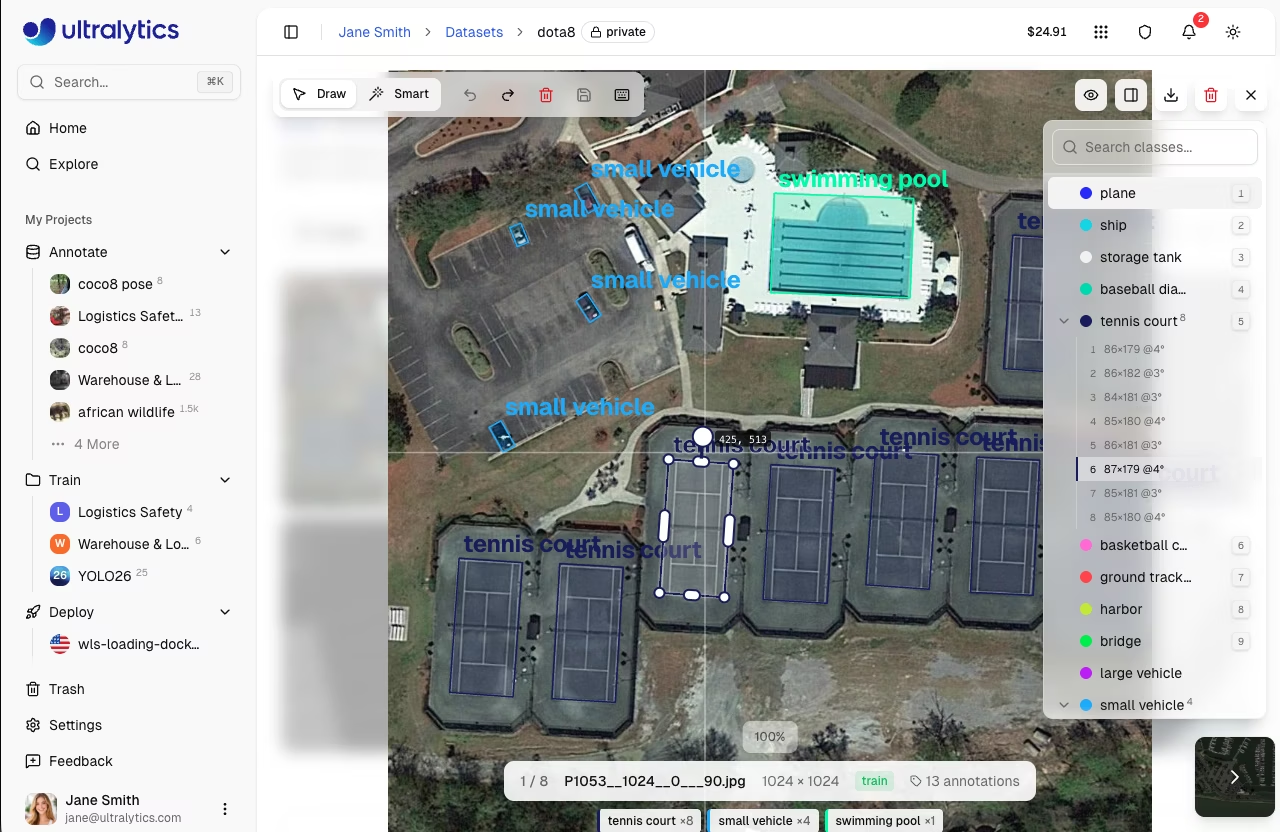The width and height of the screenshot is (1280, 832).
Task: Download the image using the download icon
Action: point(1171,96)
